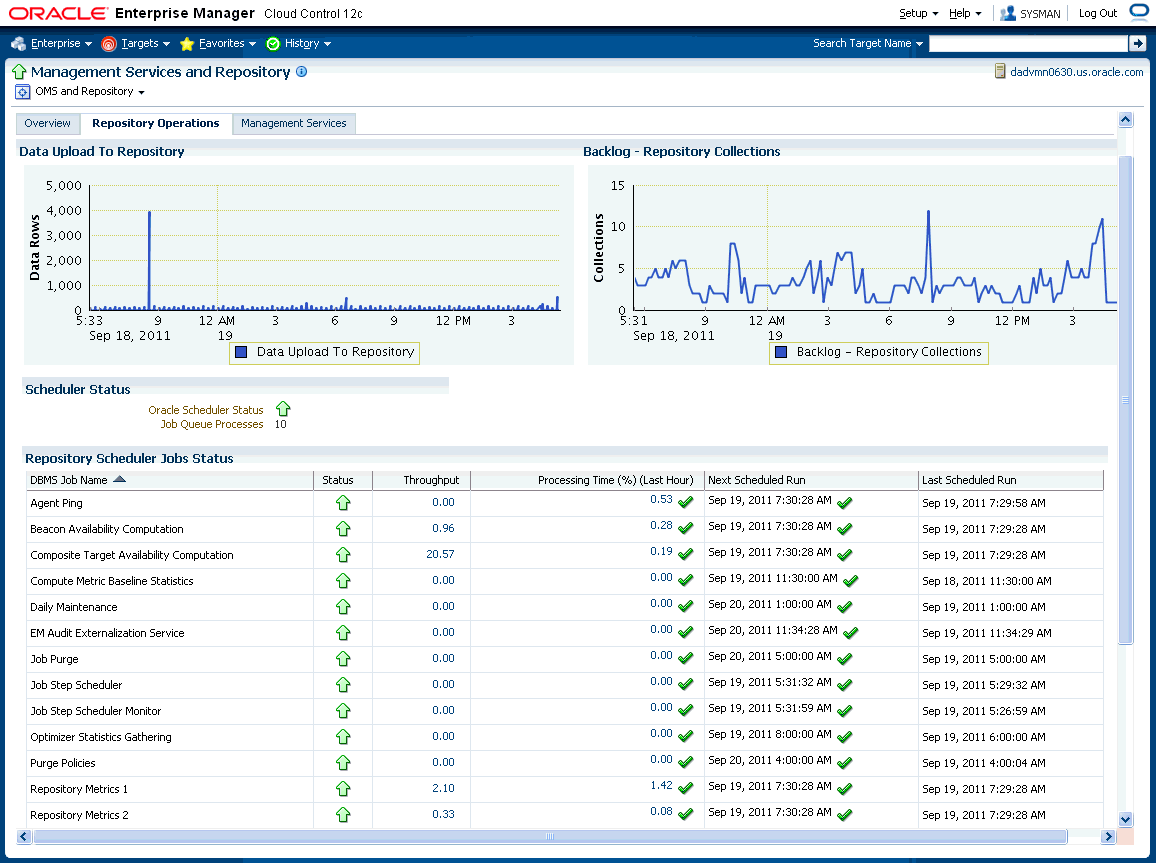This screenshot has height=863, width=1156.
Task: Expand the Help dropdown
Action: (965, 13)
